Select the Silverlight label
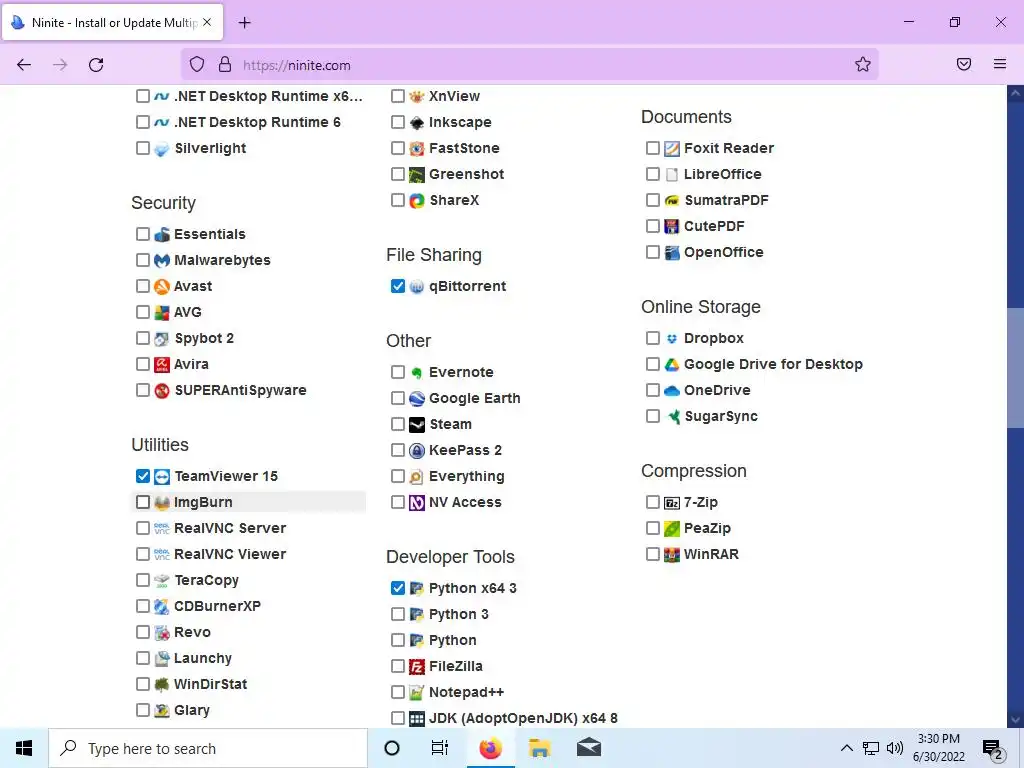 210,148
